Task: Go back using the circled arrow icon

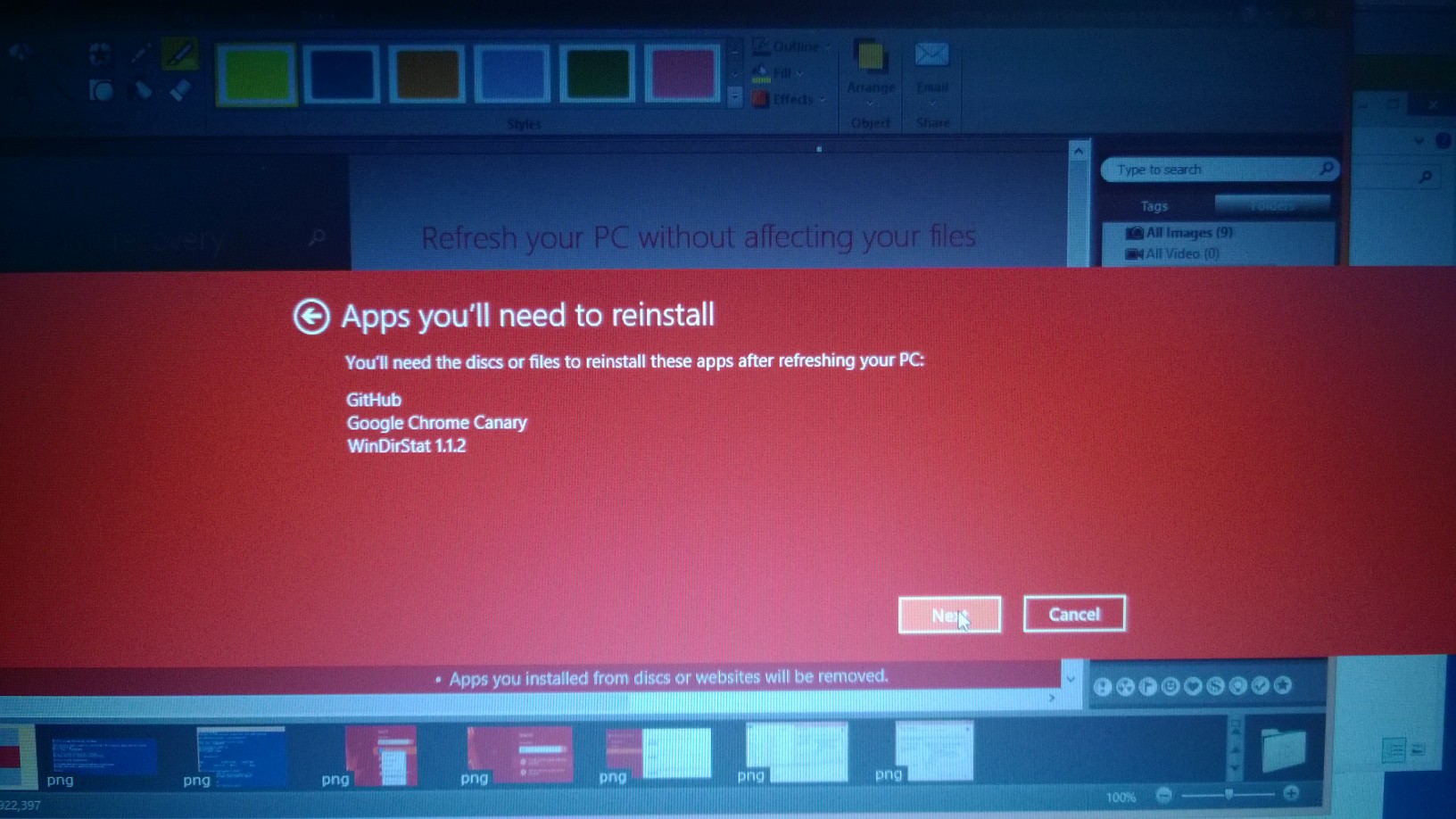Action: (x=311, y=316)
